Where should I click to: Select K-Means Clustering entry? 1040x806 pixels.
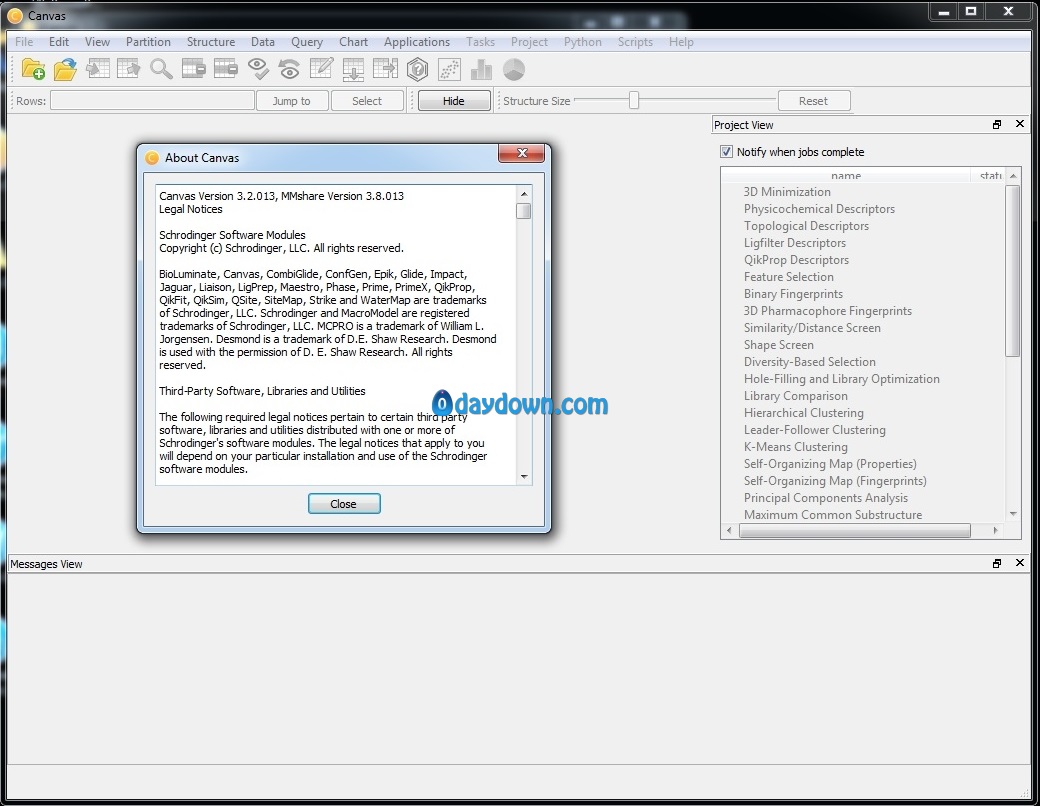pyautogui.click(x=795, y=447)
